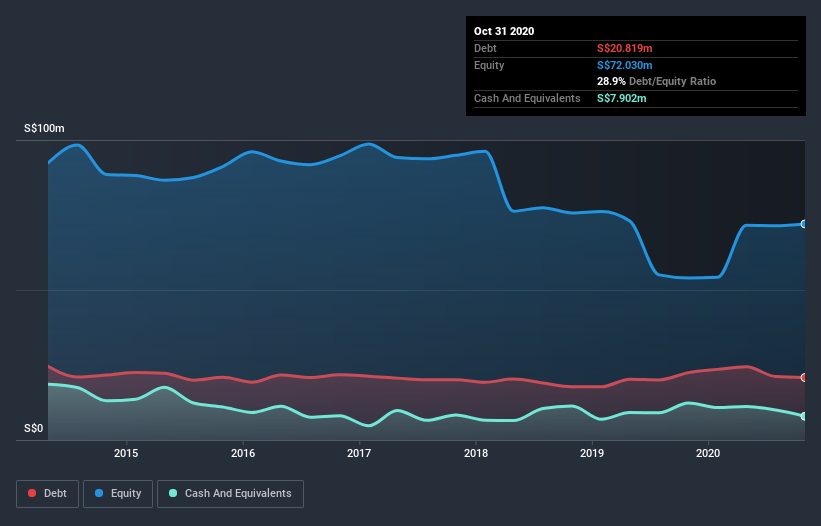Select the teal Cash endpoint marker

pyautogui.click(x=804, y=417)
